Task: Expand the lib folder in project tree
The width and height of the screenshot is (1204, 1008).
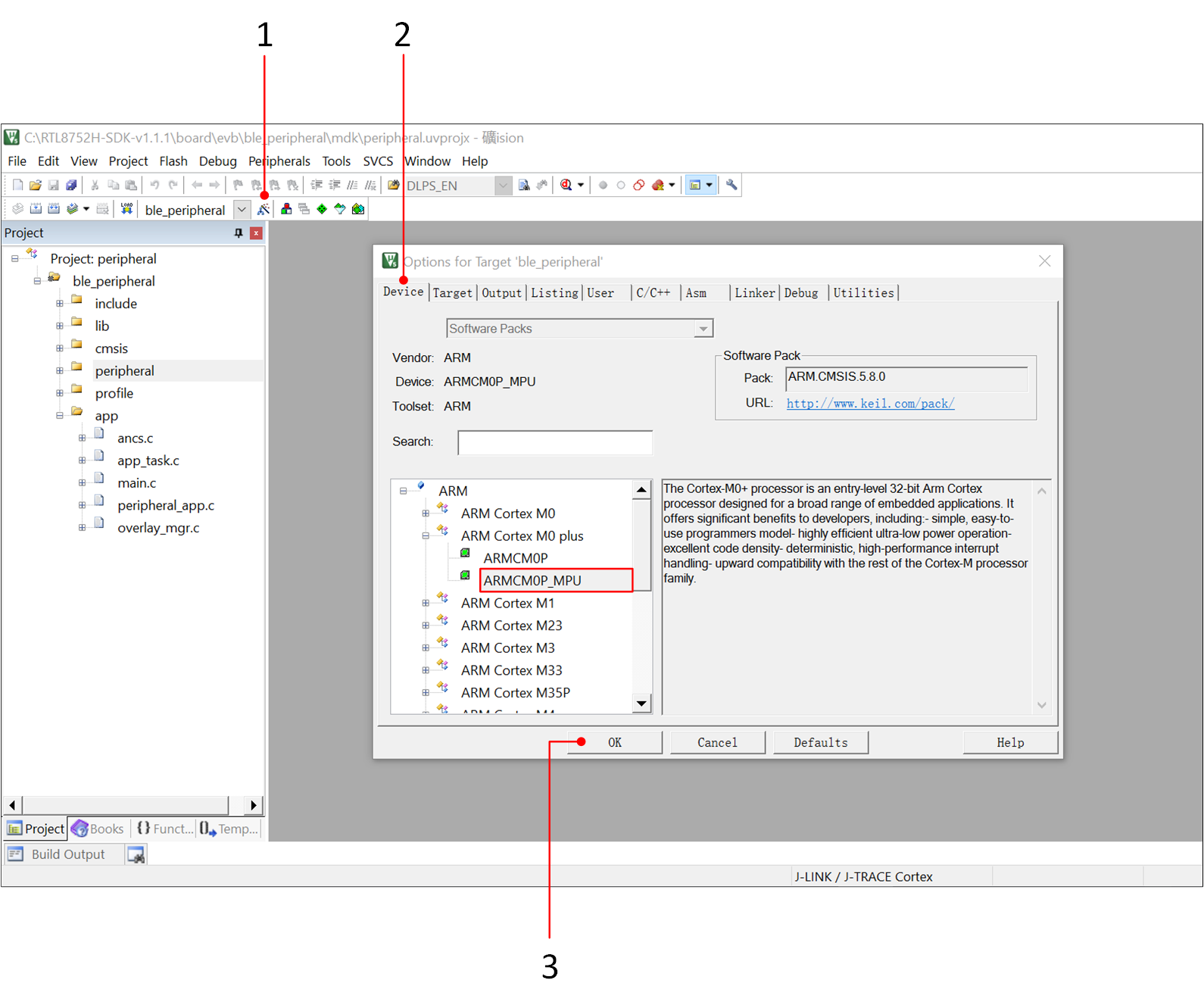Action: [x=60, y=326]
